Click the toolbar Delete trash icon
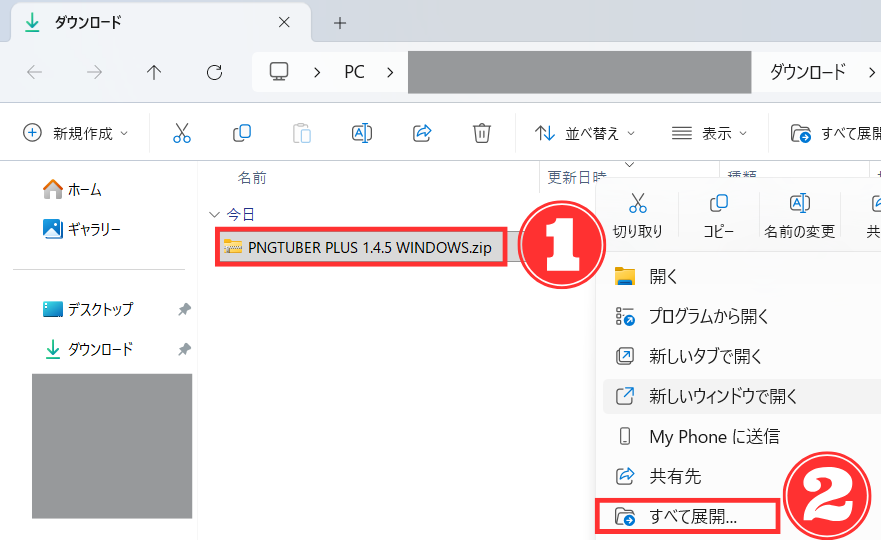 (x=482, y=133)
